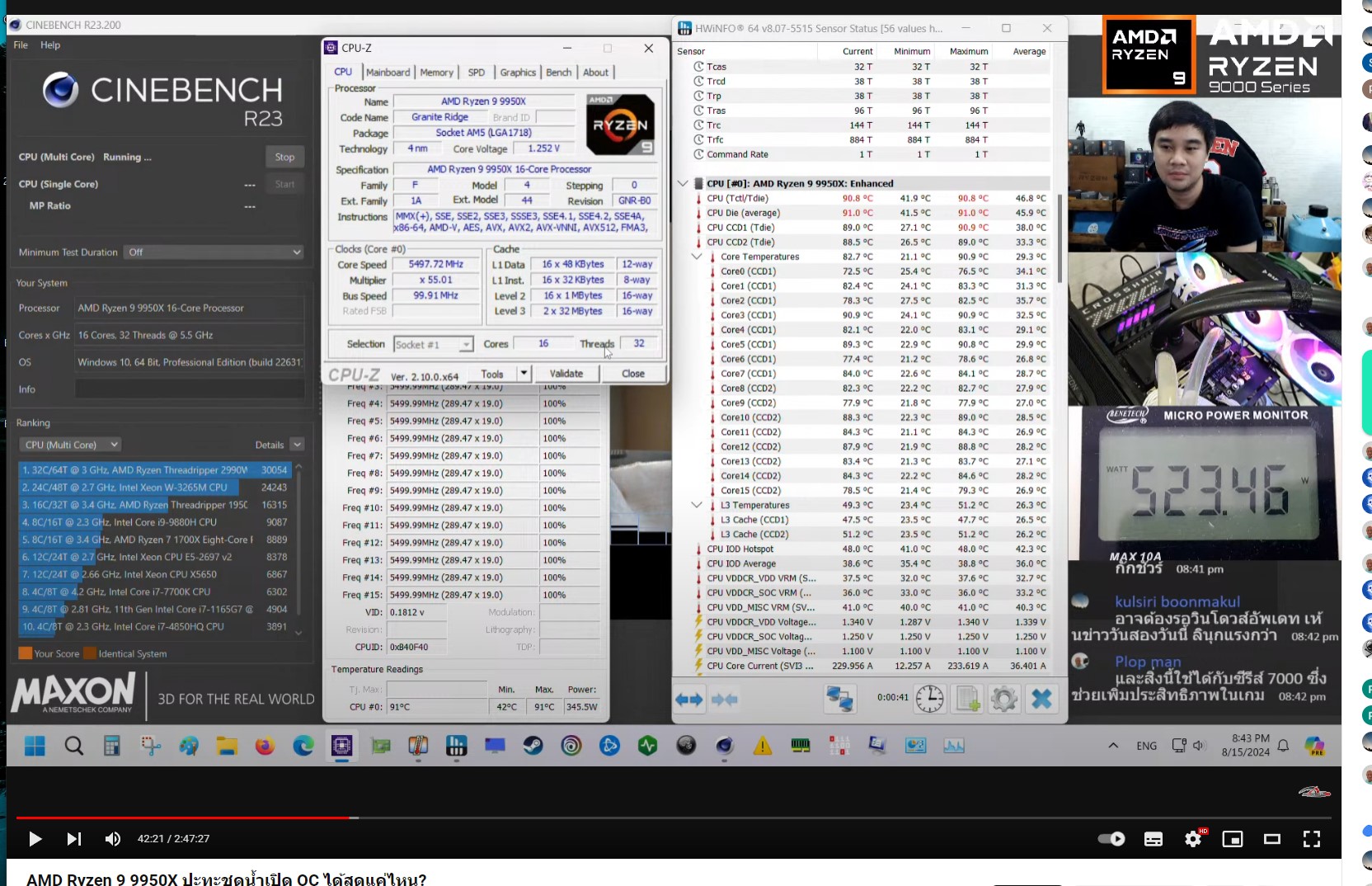1372x886 pixels.
Task: Open the miniplayer
Action: pos(1233,839)
